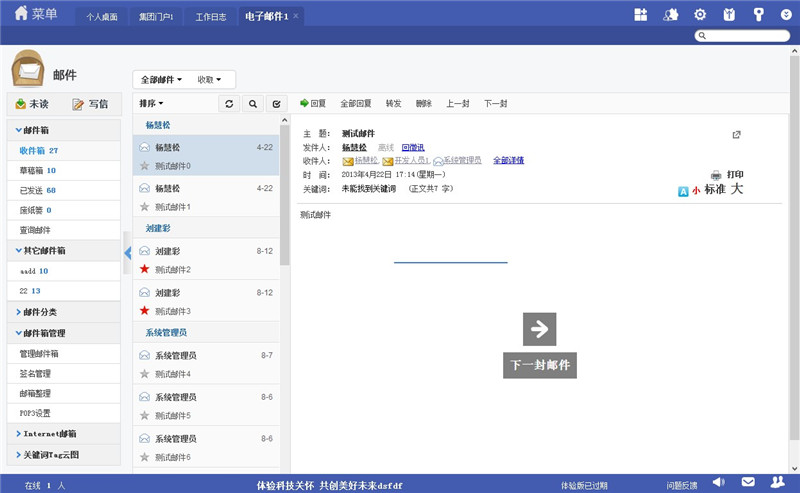Open mail in new window icon
Image resolution: width=800 pixels, height=493 pixels.
(736, 135)
